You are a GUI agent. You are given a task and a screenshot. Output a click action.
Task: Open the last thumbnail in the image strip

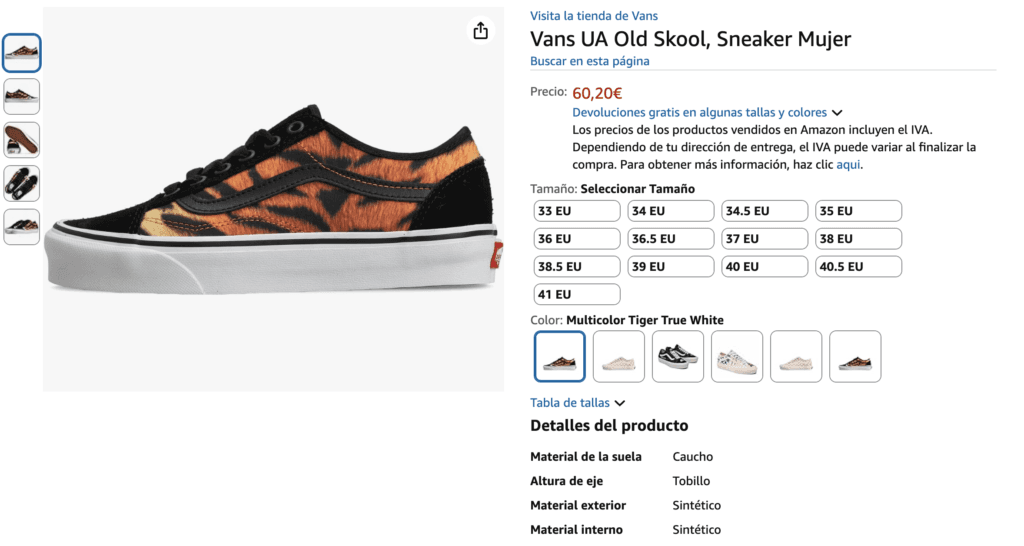click(22, 226)
